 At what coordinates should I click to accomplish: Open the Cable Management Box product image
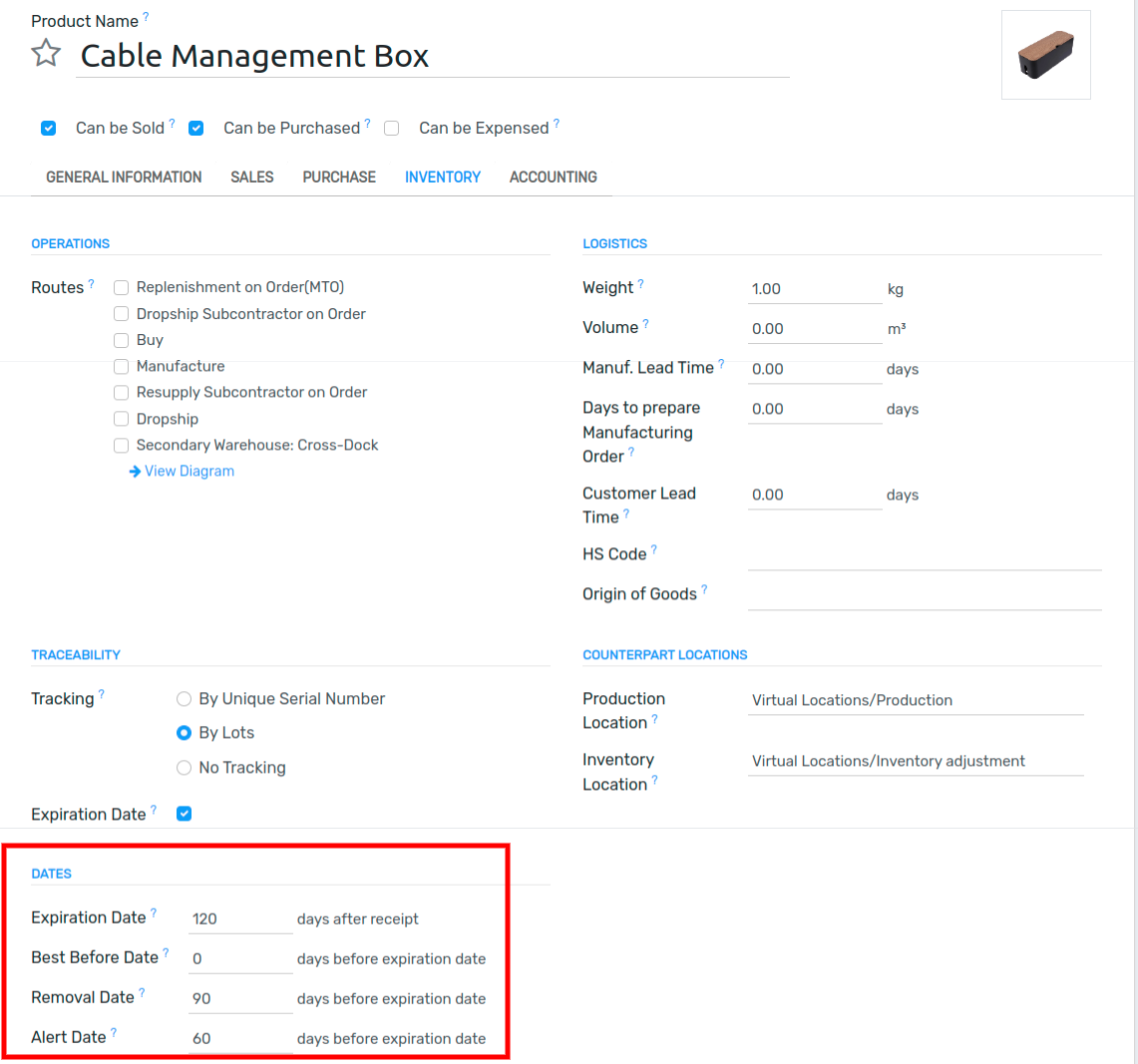tap(1045, 55)
